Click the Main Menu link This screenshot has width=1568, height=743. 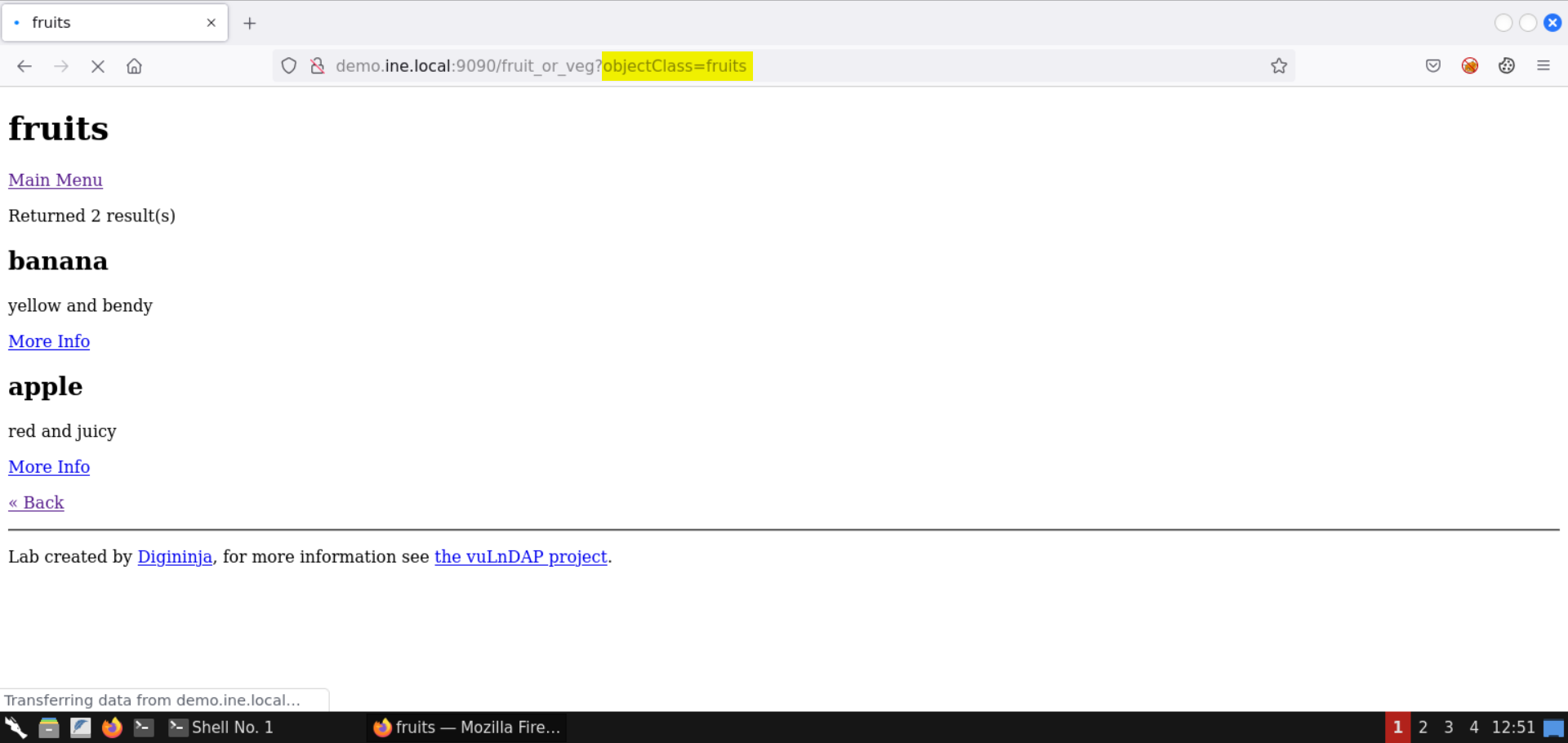point(56,180)
